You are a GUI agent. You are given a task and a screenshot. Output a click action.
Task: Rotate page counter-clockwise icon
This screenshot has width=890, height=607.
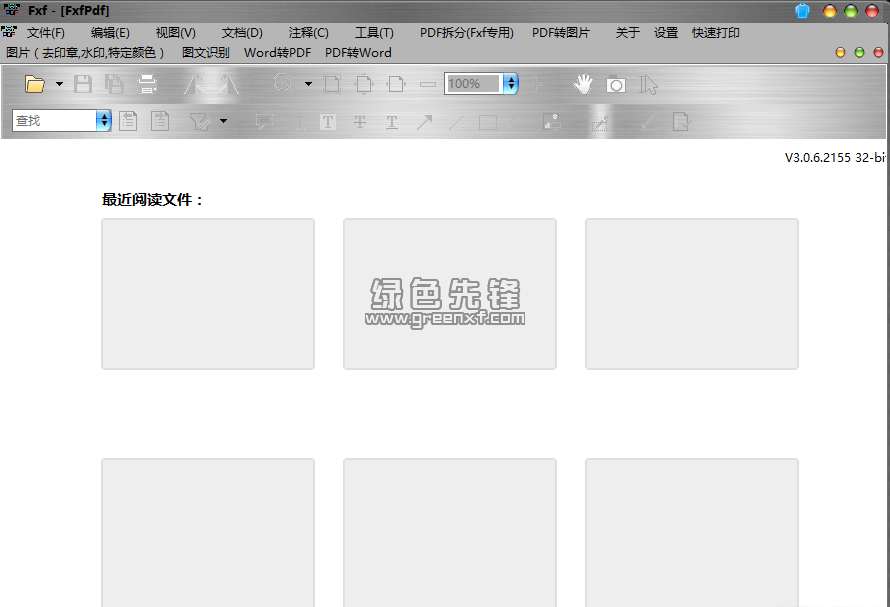coord(196,84)
